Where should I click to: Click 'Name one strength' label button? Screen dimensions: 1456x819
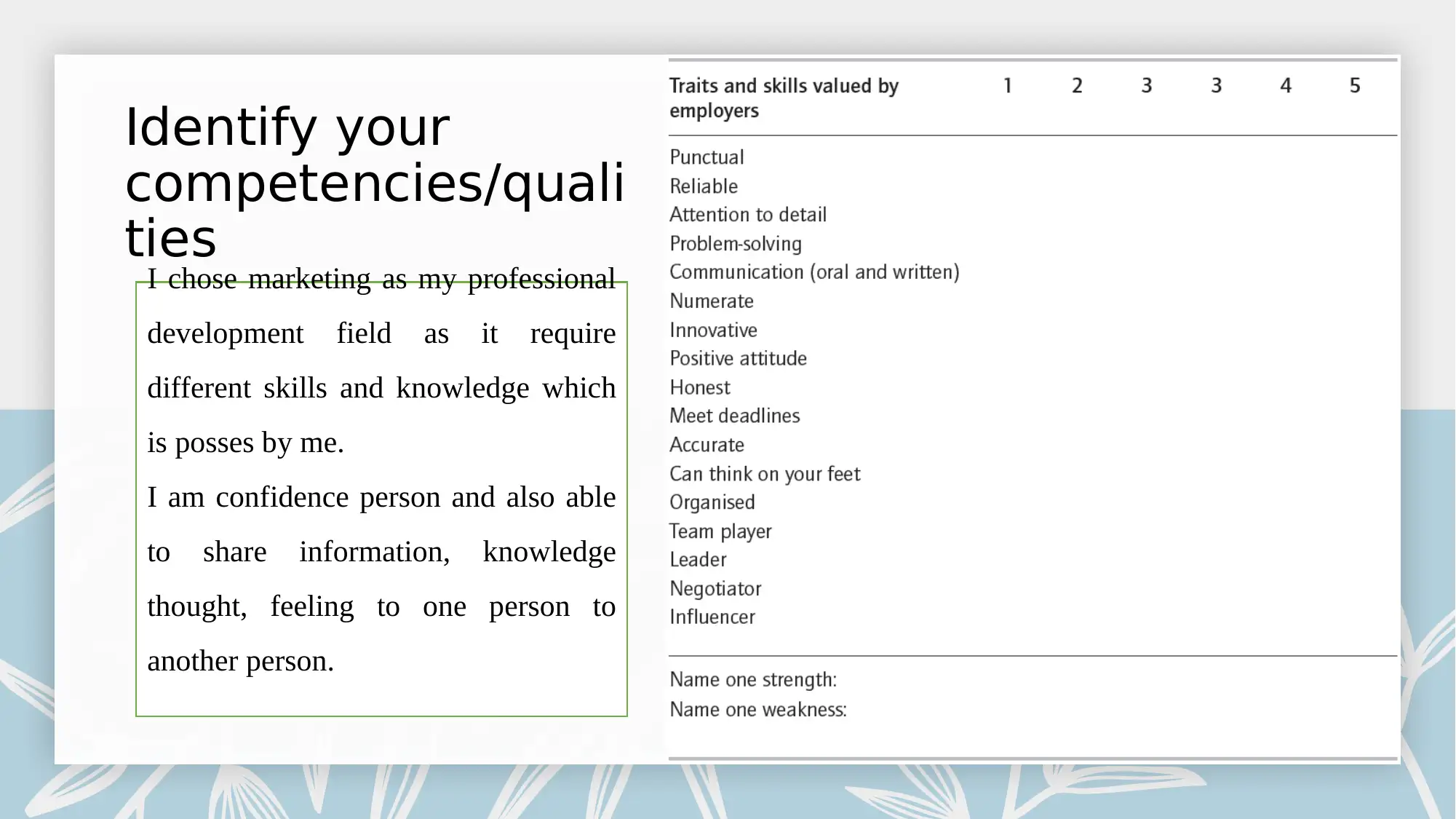click(x=753, y=678)
